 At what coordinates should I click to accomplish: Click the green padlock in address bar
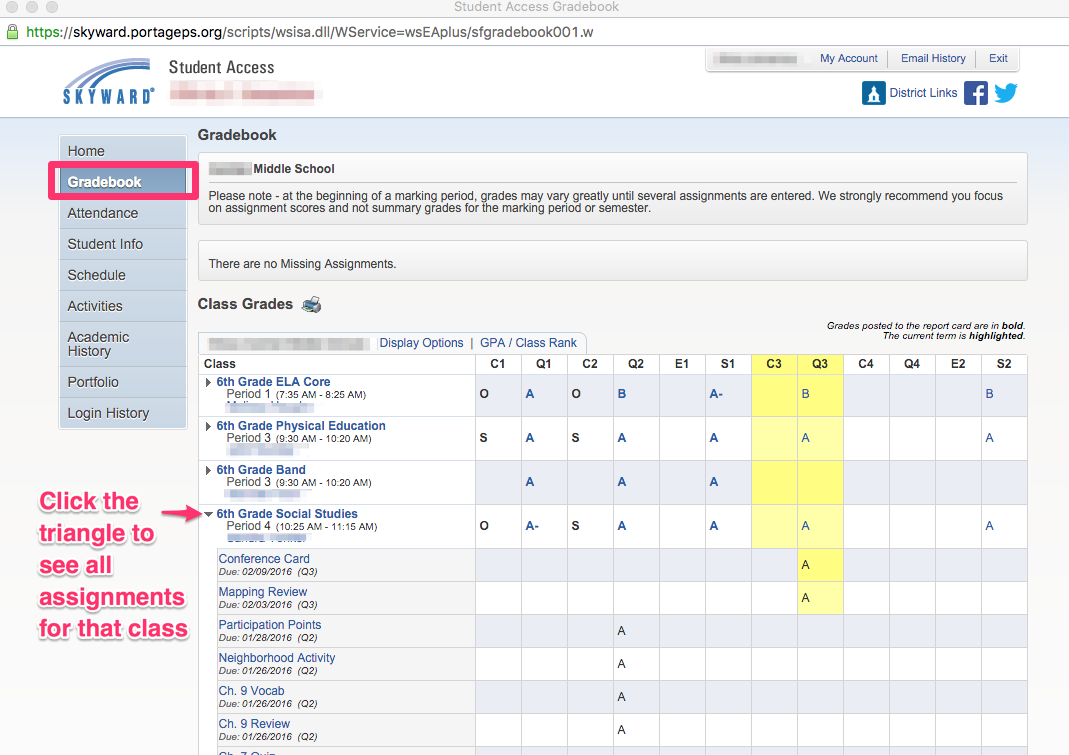coord(12,32)
